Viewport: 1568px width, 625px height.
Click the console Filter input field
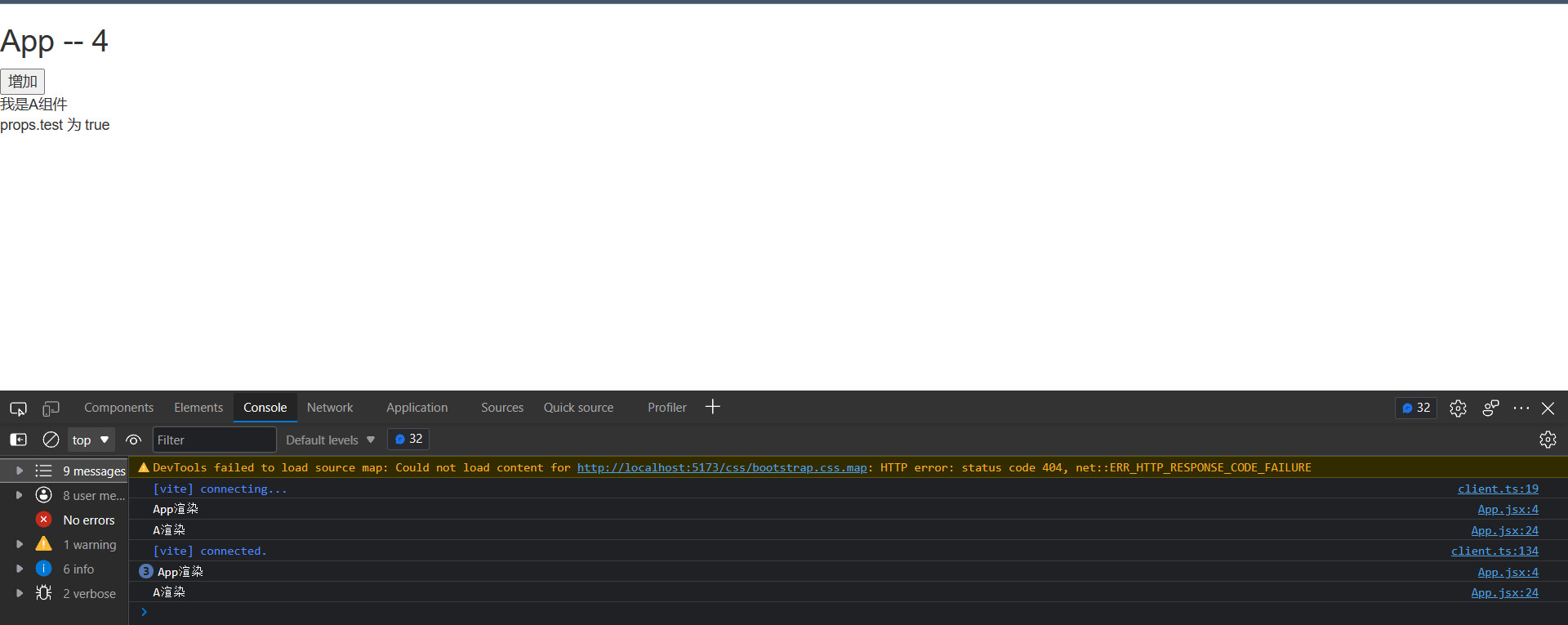[214, 440]
